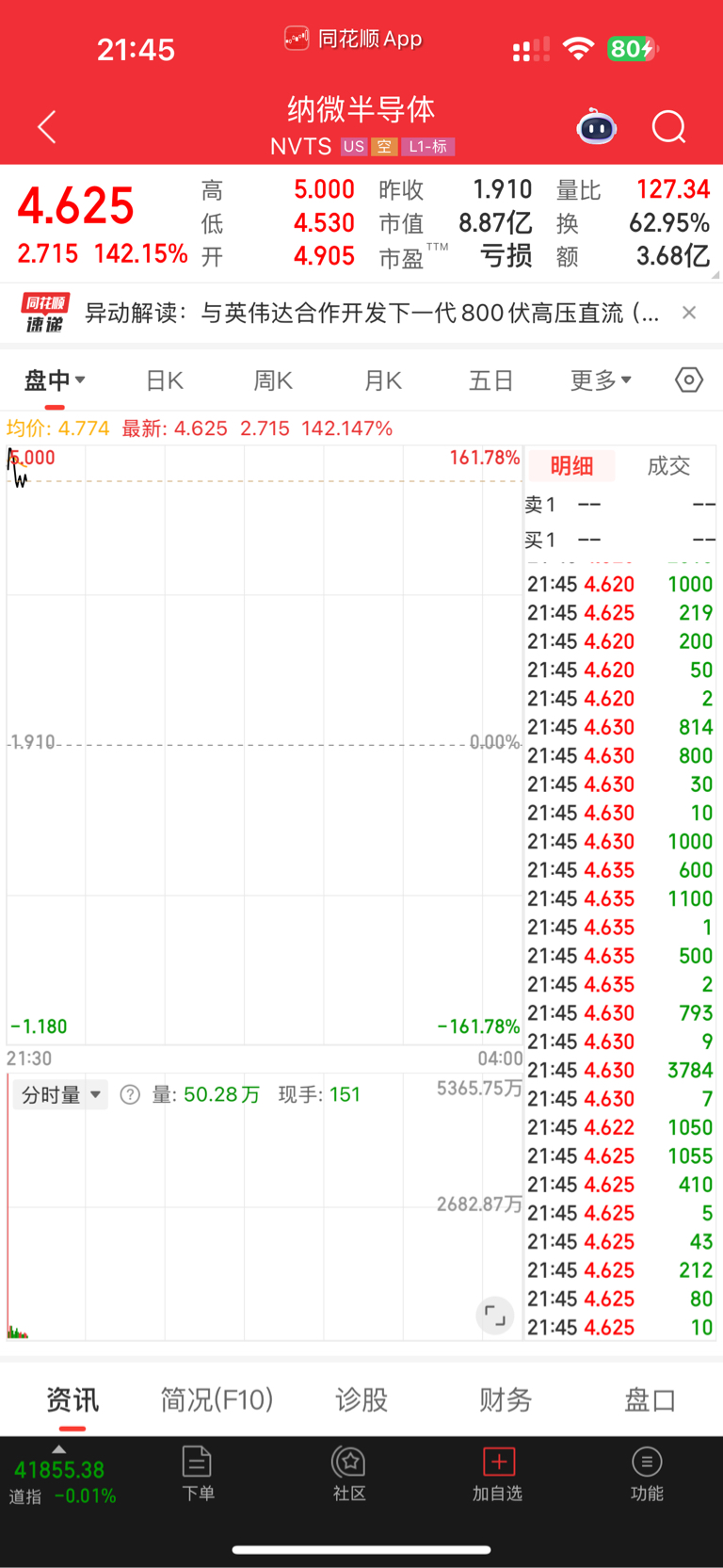Tap the 量: 50.28万 volume label
This screenshot has height=1568, width=723.
206,1094
